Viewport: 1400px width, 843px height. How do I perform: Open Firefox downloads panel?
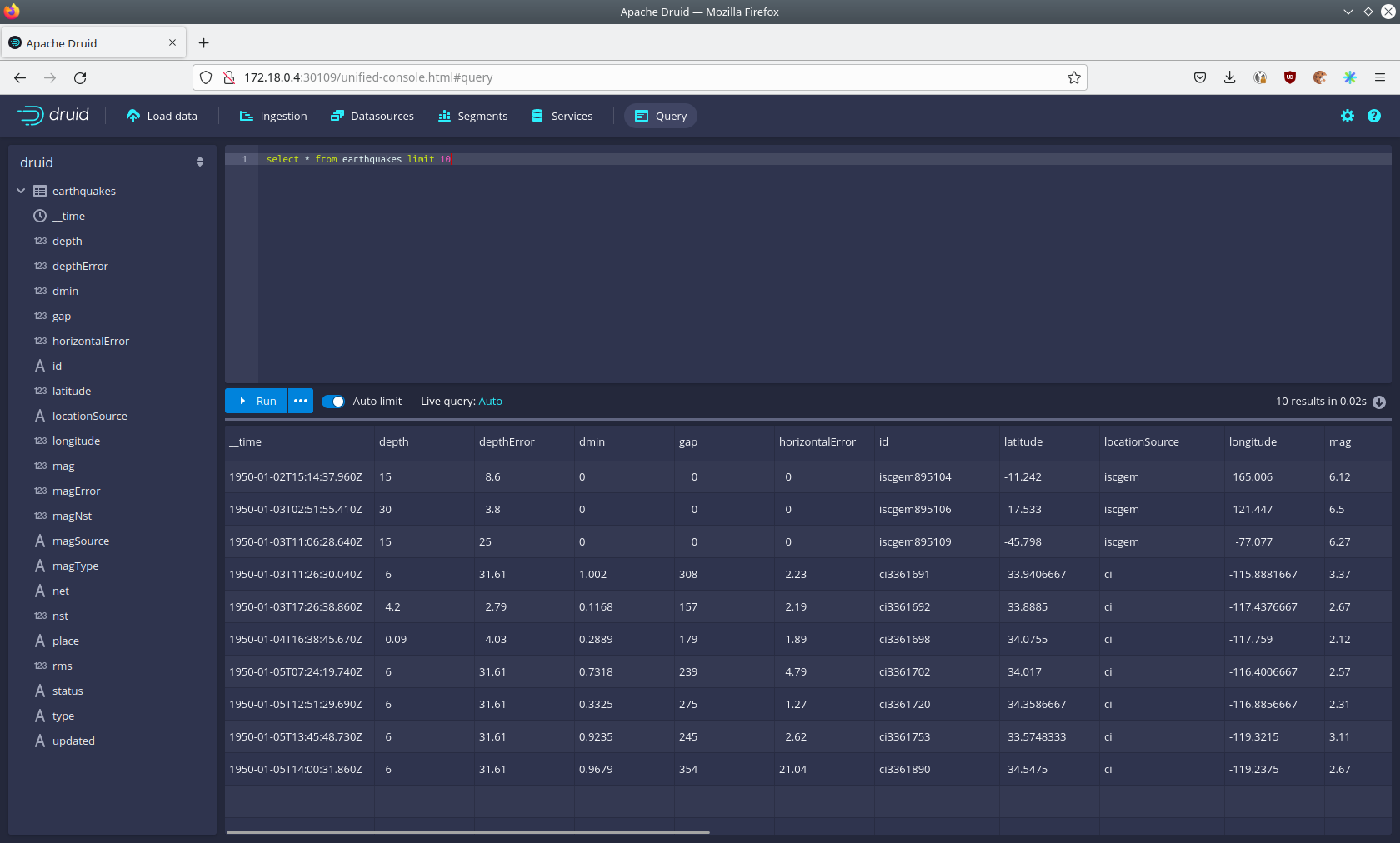(1229, 77)
